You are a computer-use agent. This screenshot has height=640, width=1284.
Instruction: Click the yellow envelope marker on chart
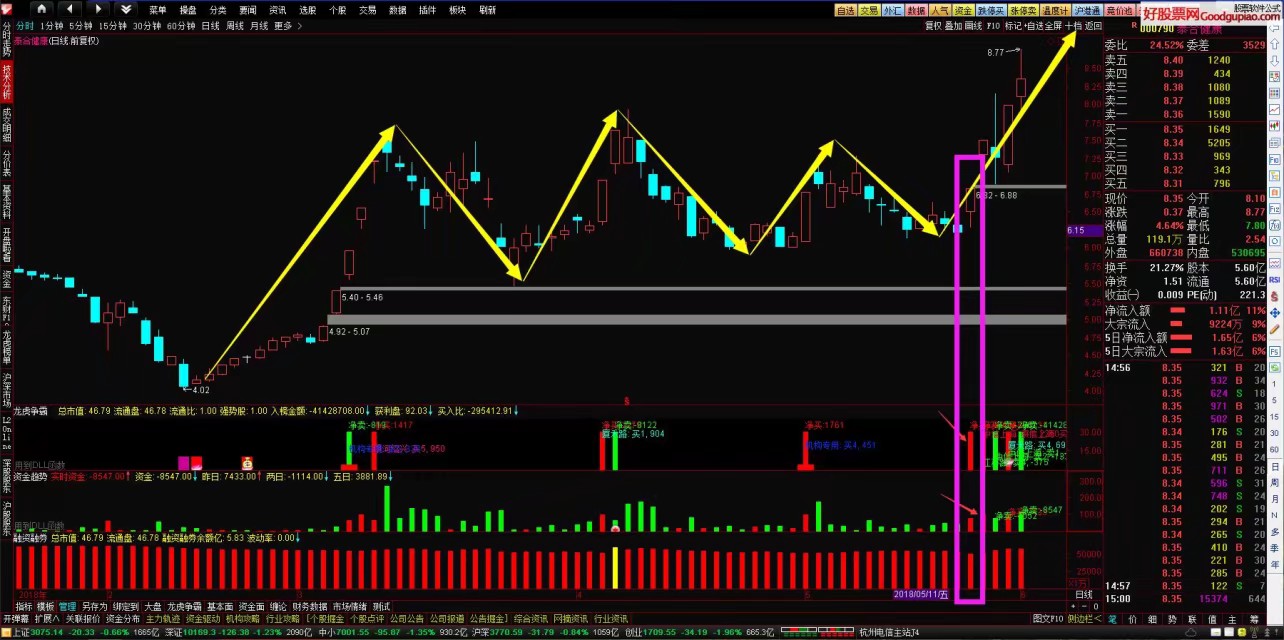(x=246, y=462)
